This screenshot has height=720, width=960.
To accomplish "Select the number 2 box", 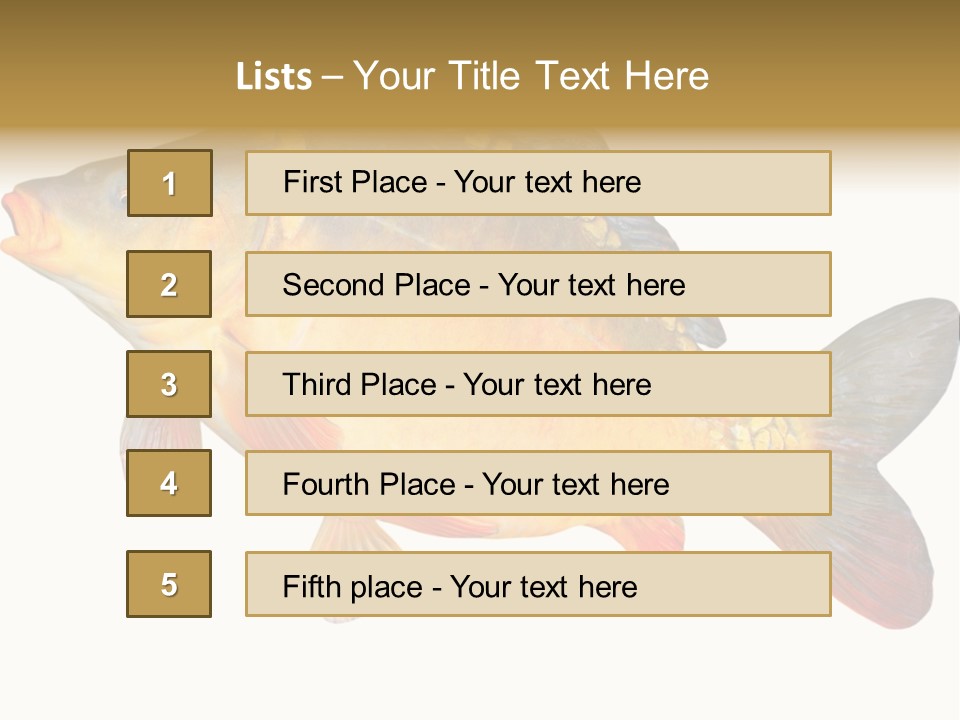I will click(169, 283).
